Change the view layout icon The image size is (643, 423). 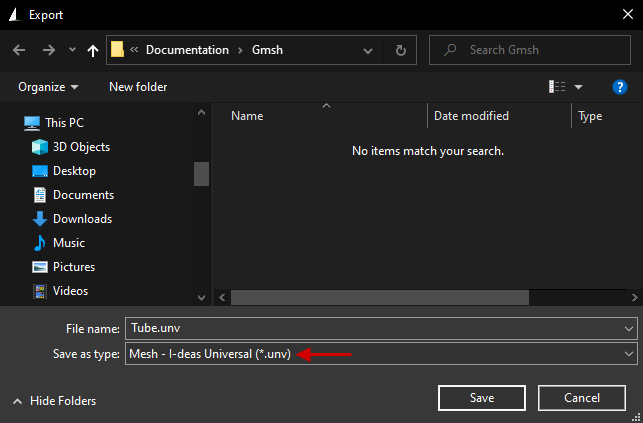click(557, 87)
